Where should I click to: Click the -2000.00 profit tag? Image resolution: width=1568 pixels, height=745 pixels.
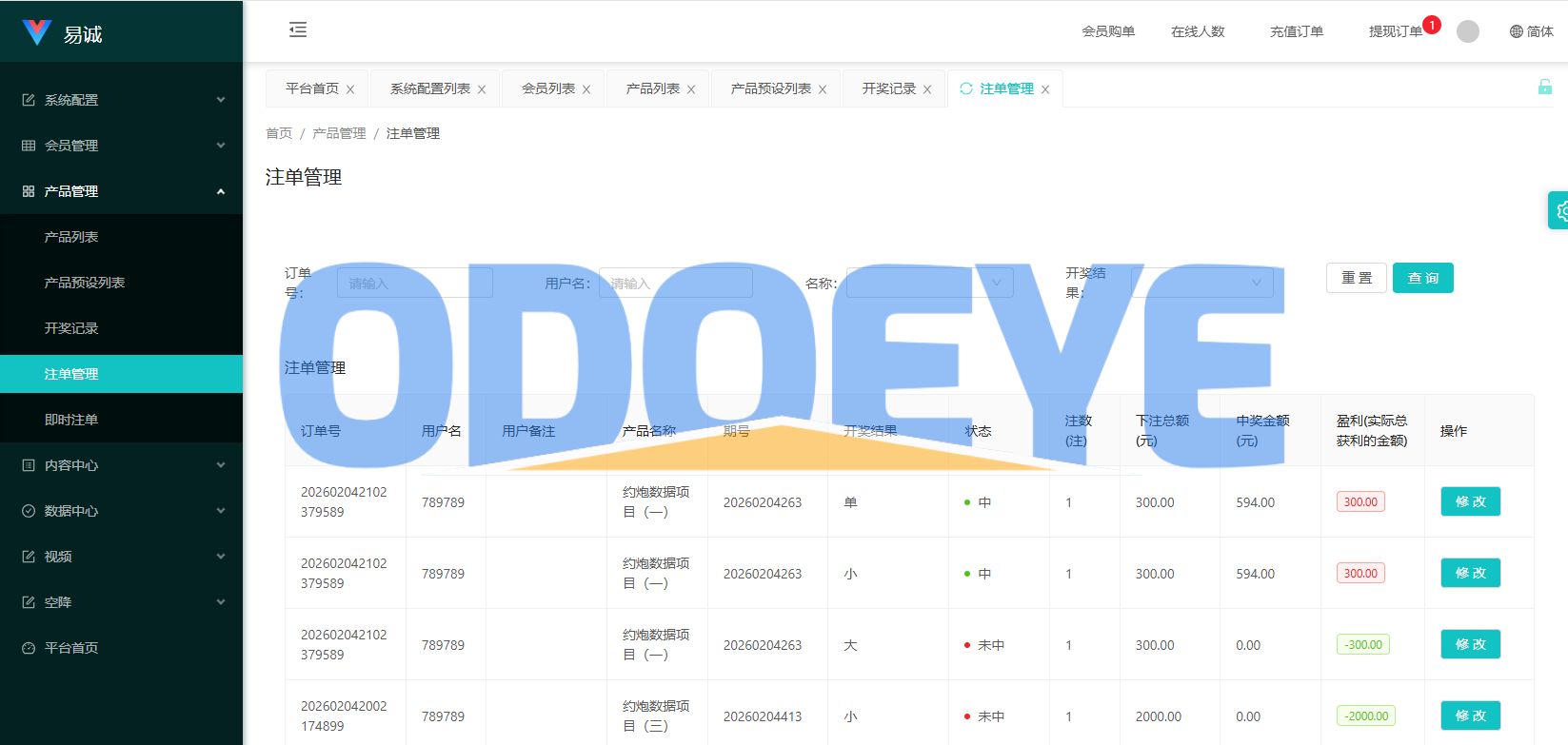pyautogui.click(x=1366, y=716)
